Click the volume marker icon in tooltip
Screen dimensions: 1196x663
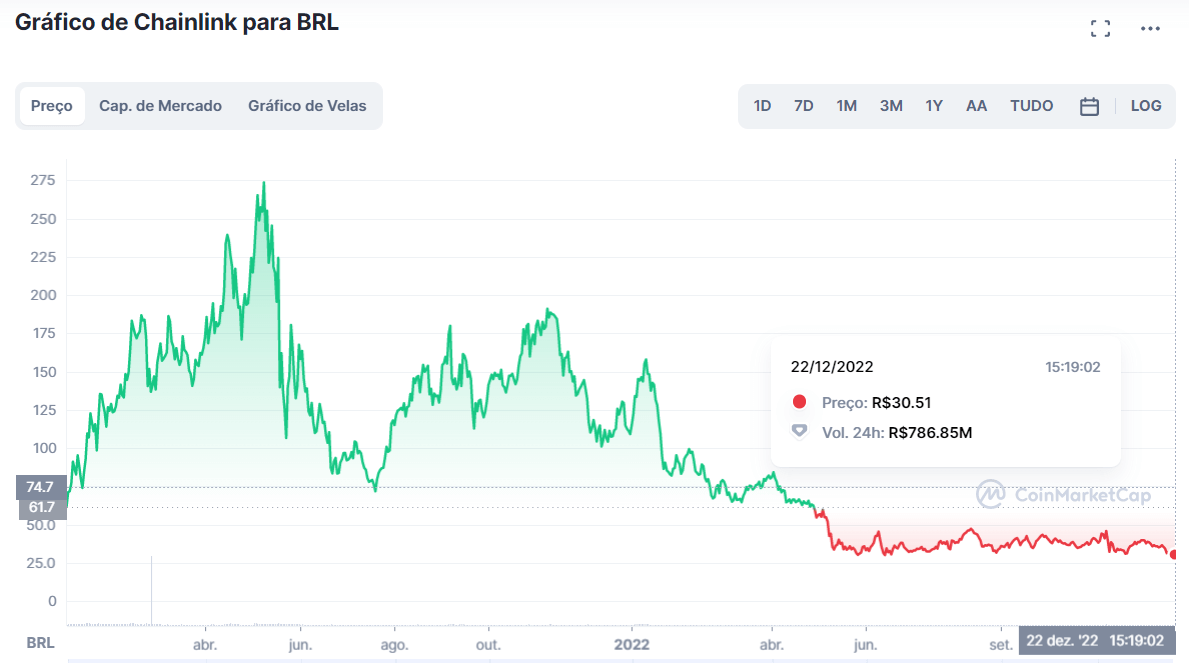click(799, 431)
